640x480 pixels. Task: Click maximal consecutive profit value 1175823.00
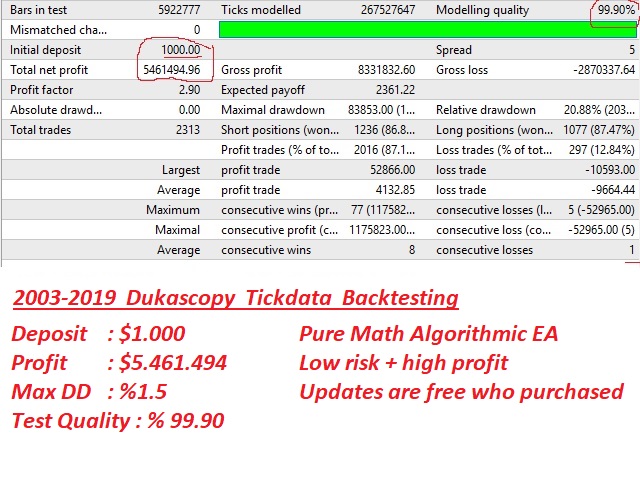[x=382, y=230]
